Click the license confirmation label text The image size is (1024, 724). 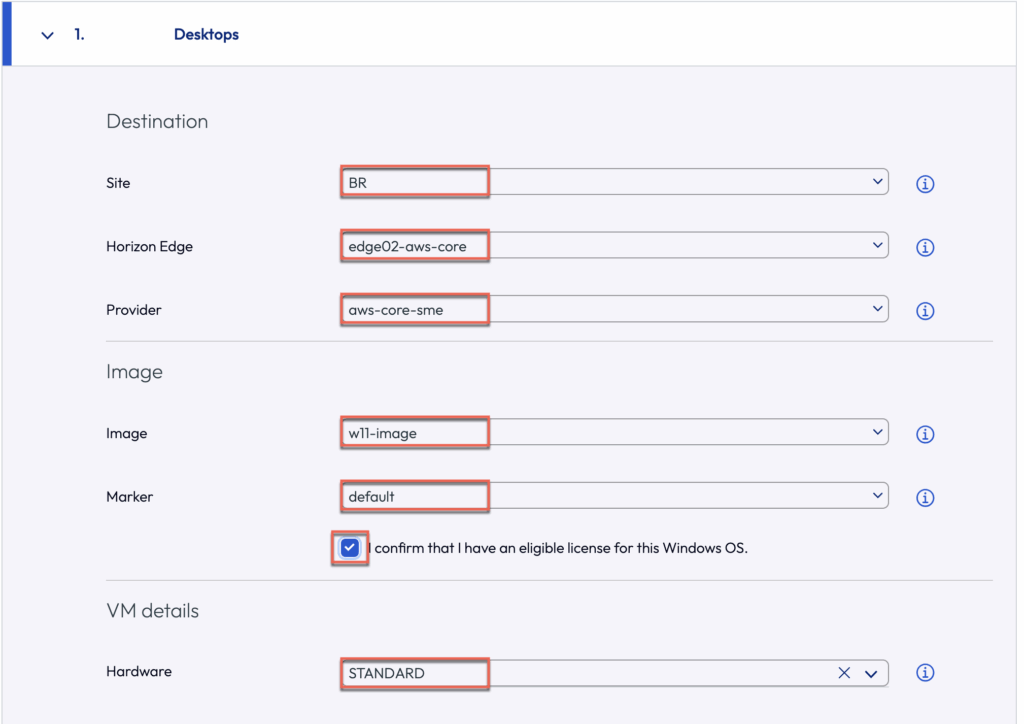pos(558,548)
